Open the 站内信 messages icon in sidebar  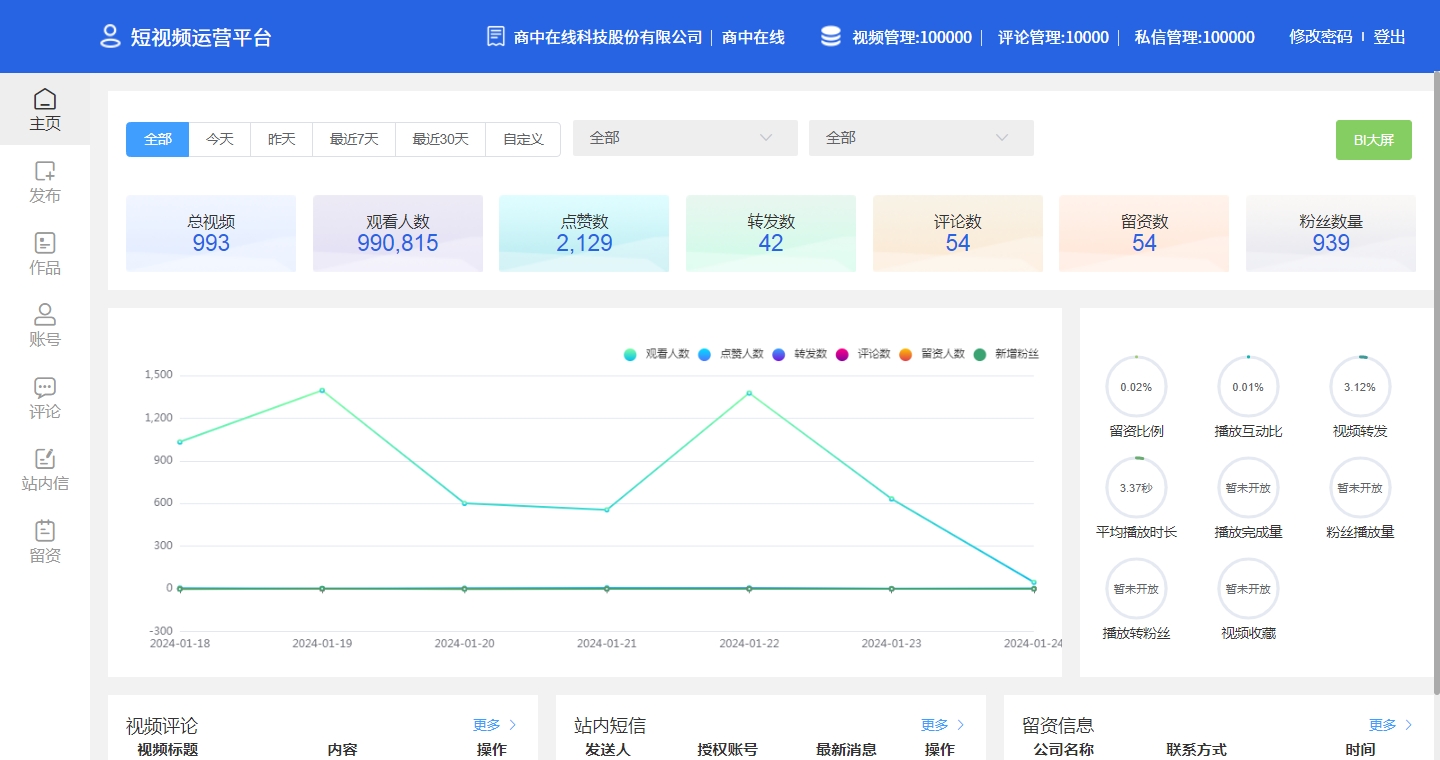45,459
